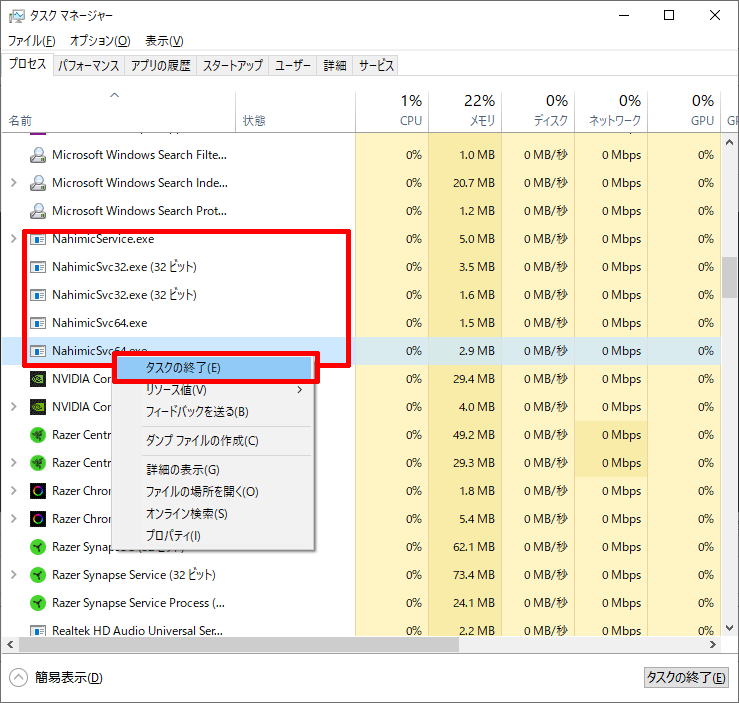The image size is (739, 703).
Task: Sort by the CPU column header
Action: click(x=392, y=112)
